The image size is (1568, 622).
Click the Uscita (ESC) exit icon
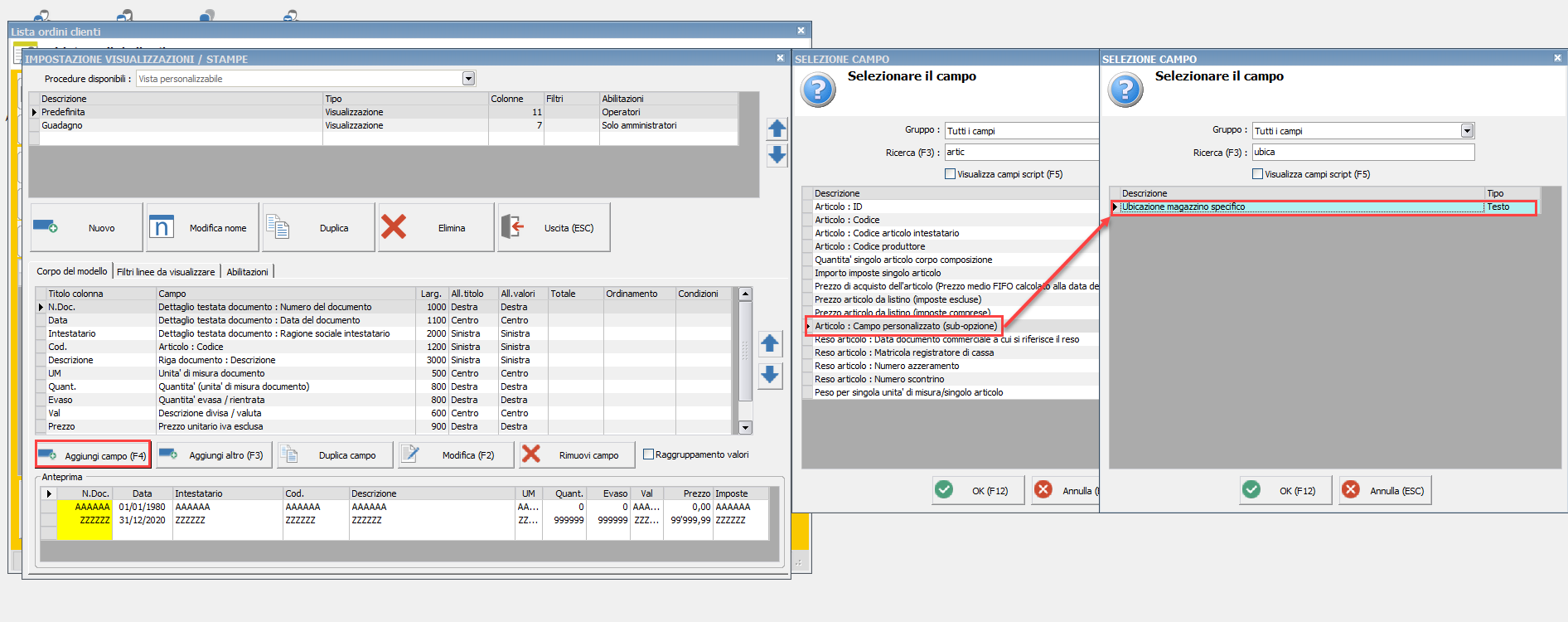click(x=513, y=226)
